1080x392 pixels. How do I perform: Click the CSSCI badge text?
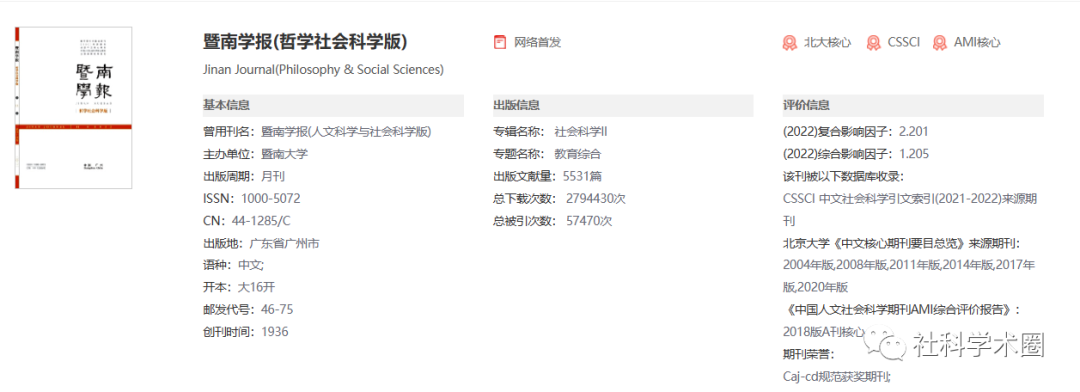coord(904,42)
